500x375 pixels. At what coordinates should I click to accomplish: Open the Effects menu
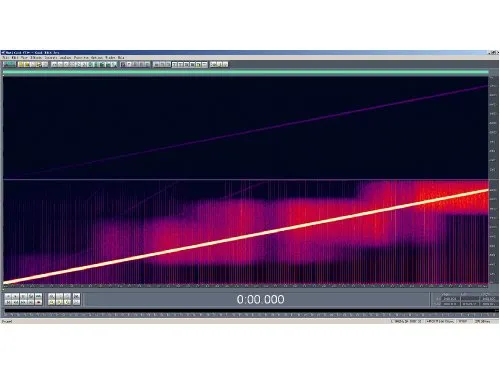(x=36, y=58)
